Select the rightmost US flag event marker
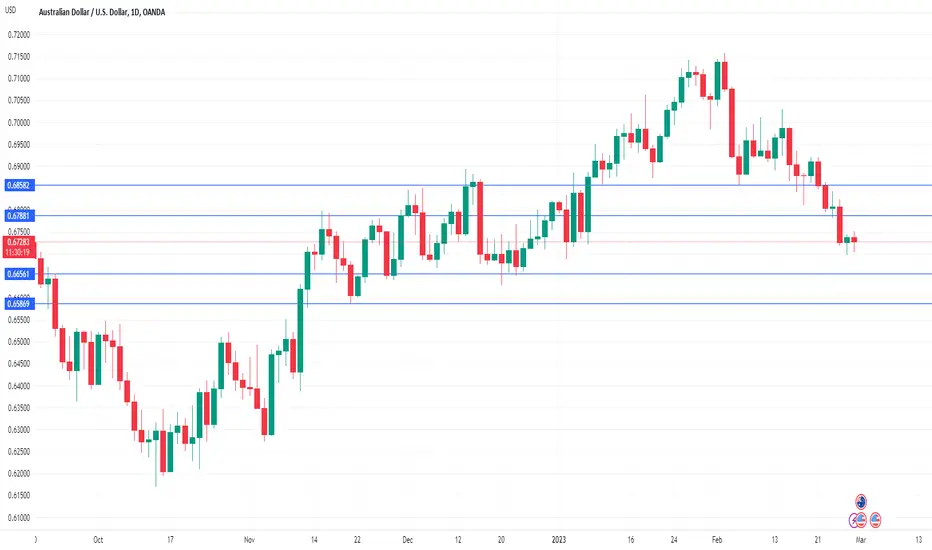The height and width of the screenshot is (550, 932). [x=875, y=520]
